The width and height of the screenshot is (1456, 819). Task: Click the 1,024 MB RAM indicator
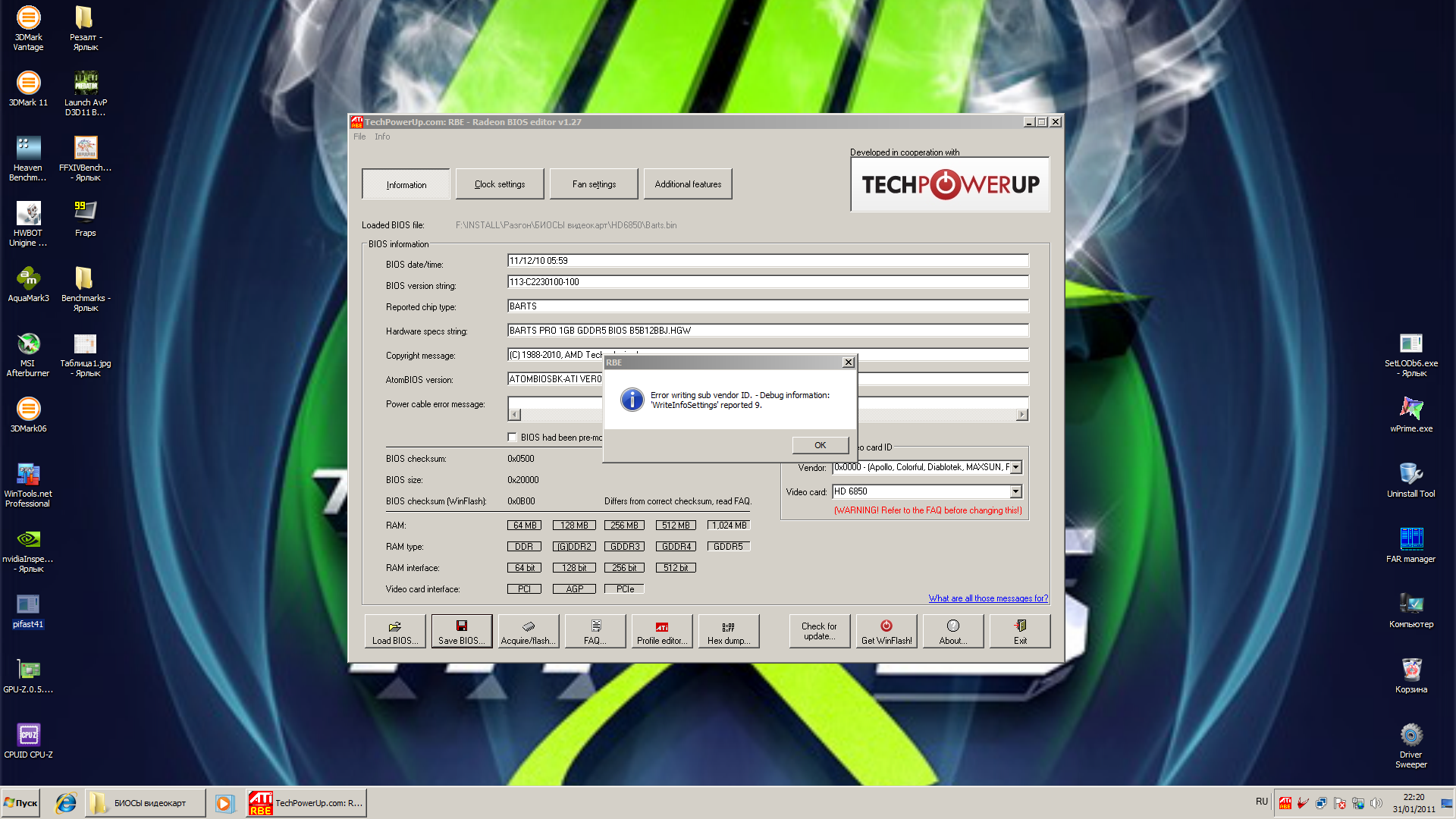click(x=729, y=526)
